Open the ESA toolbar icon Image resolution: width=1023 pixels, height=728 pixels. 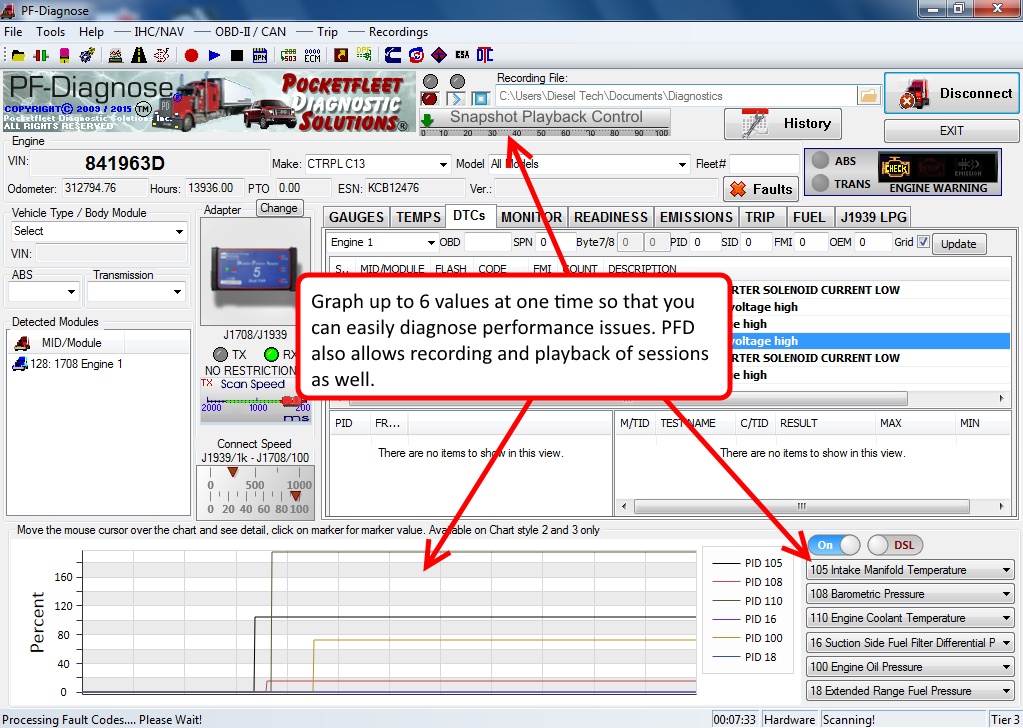tap(463, 55)
